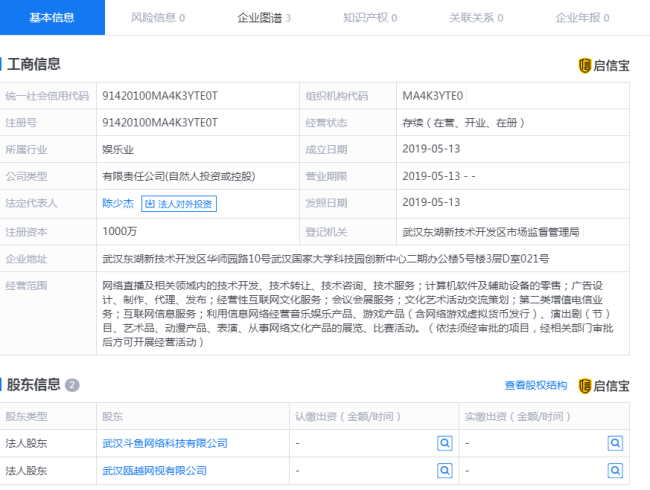Screen dimensions: 650x490
Task: Click 法人股东 in the 武汉瓯越网视 row
Action: pyautogui.click(x=26, y=471)
